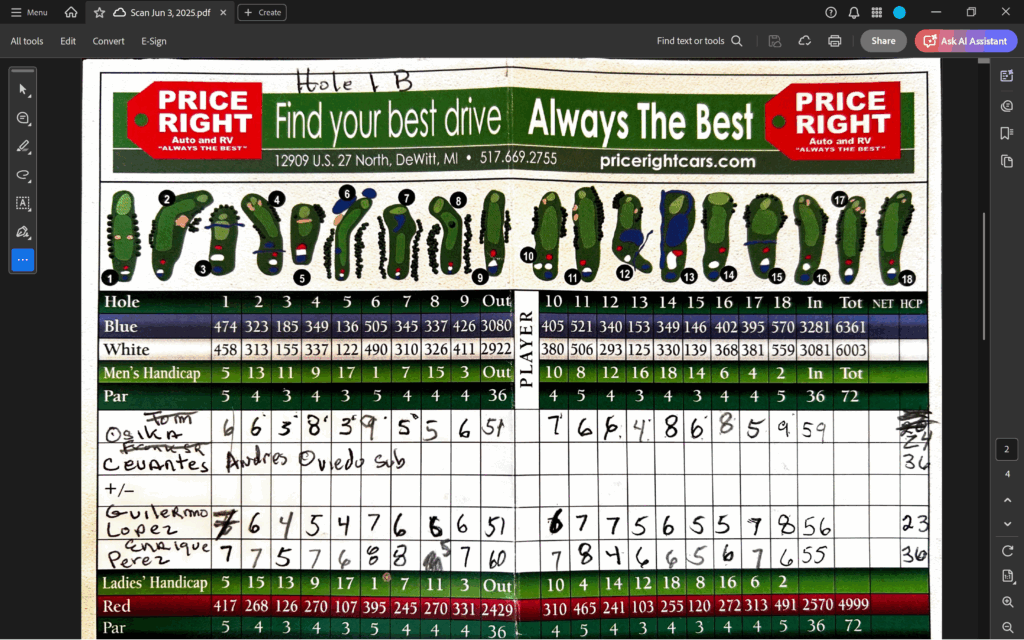
Task: Open the Page thumbnails panel in the right rail
Action: click(1006, 161)
